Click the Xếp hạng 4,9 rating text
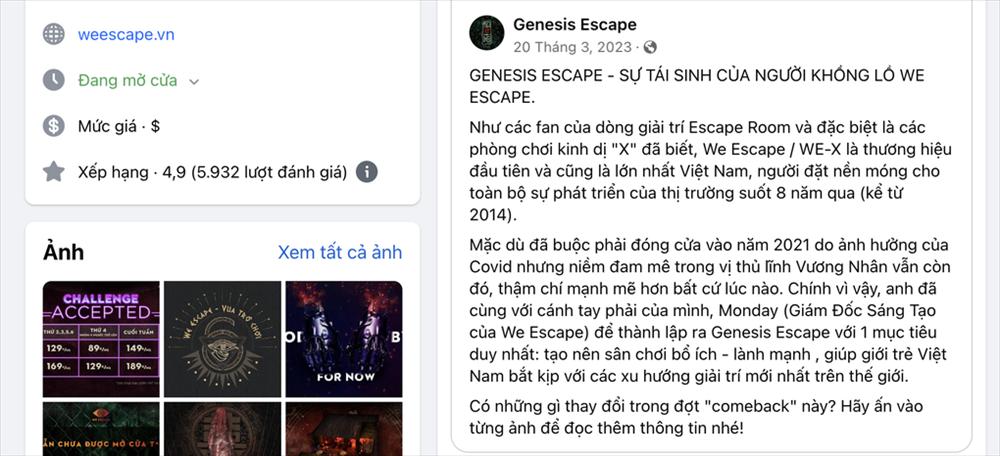The height and width of the screenshot is (456, 1000). [x=212, y=172]
